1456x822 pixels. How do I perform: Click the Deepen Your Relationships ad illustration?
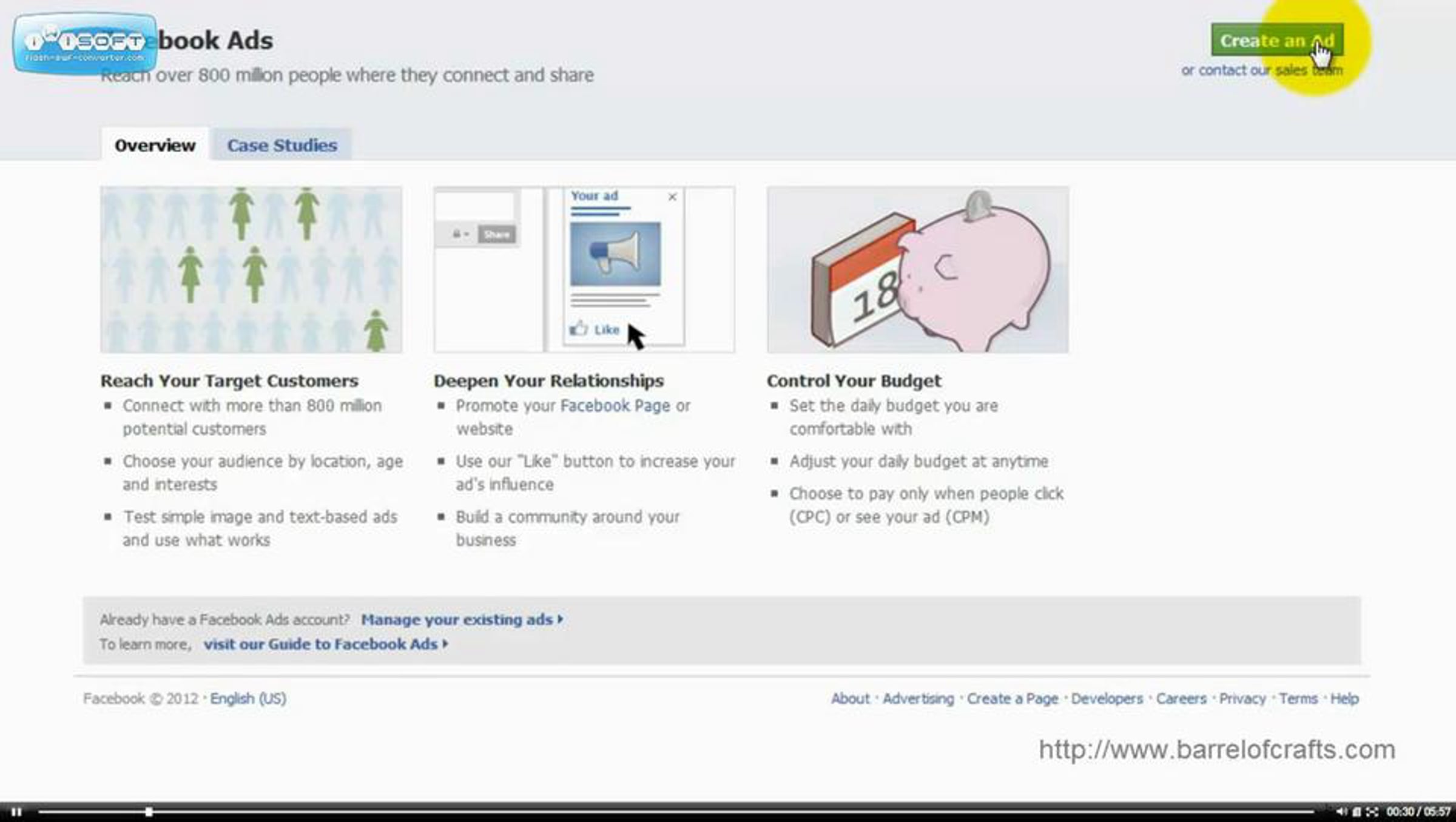pos(584,269)
